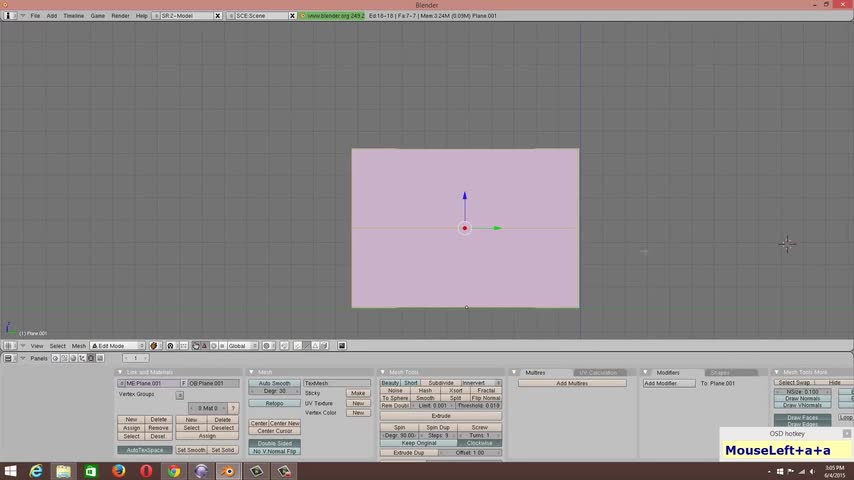This screenshot has height=480, width=854.
Task: Click the Info window type icon in the top header
Action: (8, 16)
